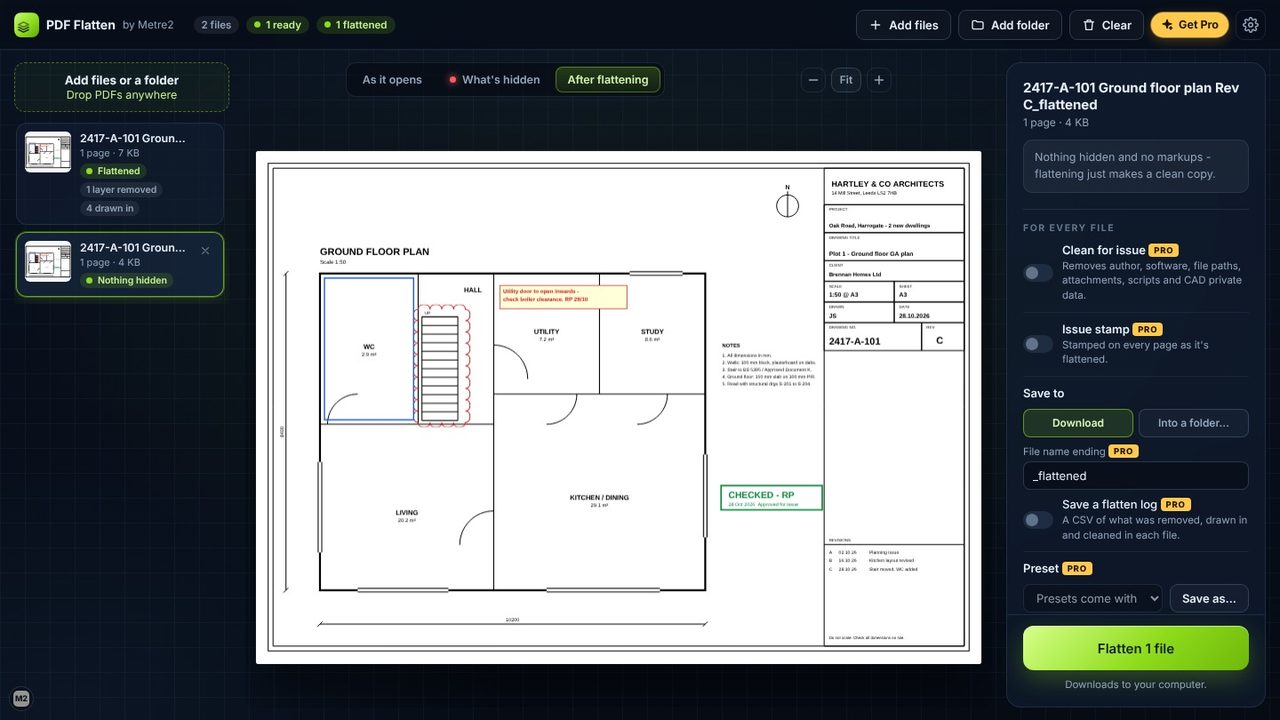Select the Nothing hidden file thumbnail
Image resolution: width=1280 pixels, height=720 pixels.
point(48,261)
